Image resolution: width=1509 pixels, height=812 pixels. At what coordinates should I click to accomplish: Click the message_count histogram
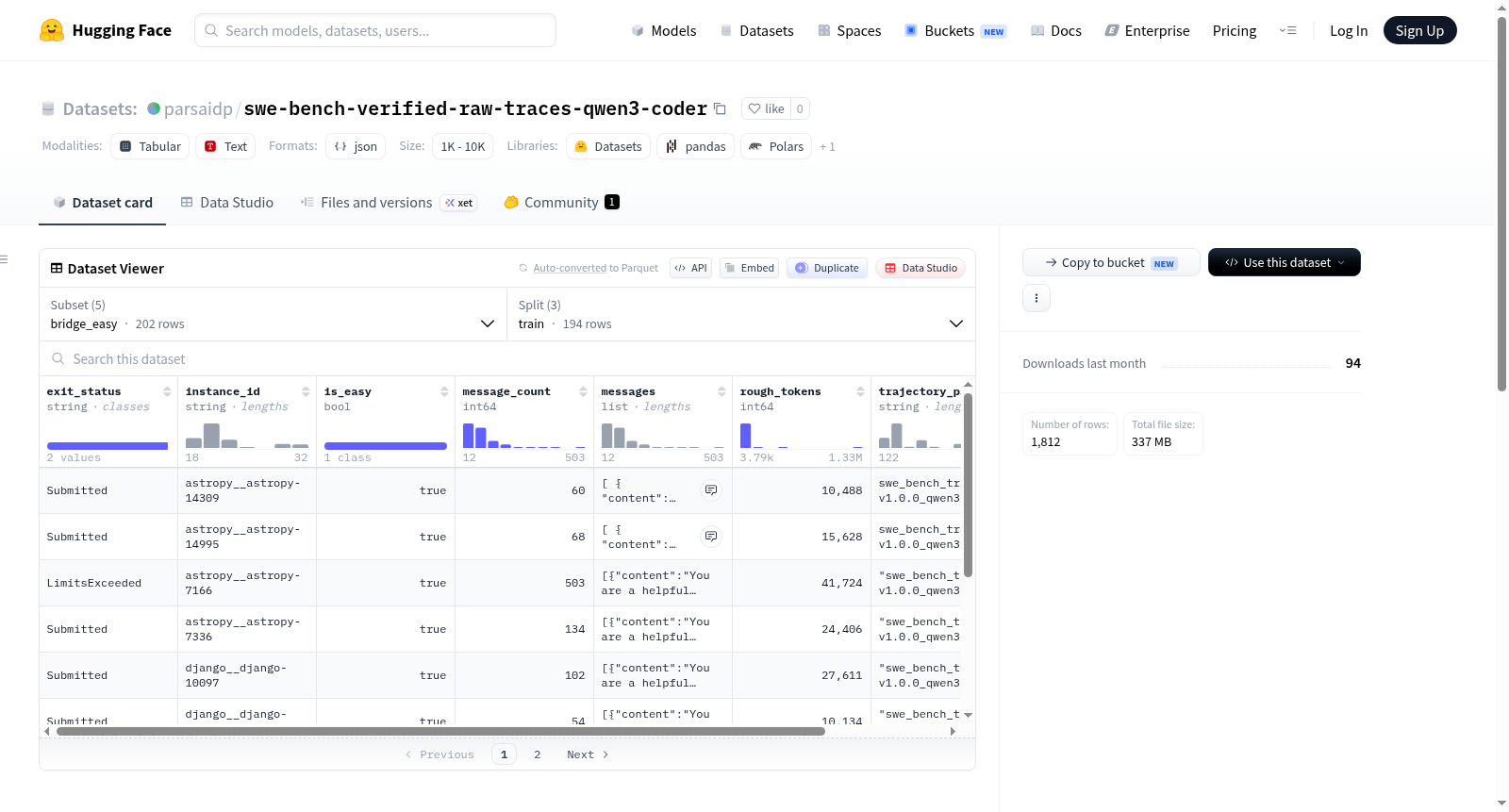524,436
